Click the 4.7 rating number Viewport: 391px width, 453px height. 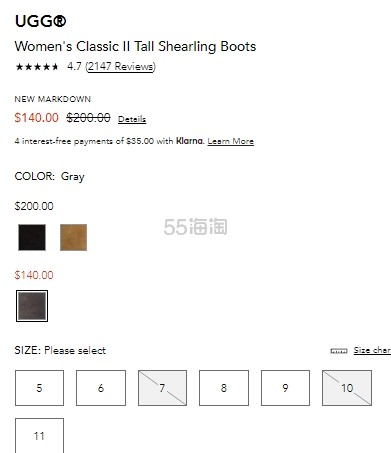[x=74, y=66]
